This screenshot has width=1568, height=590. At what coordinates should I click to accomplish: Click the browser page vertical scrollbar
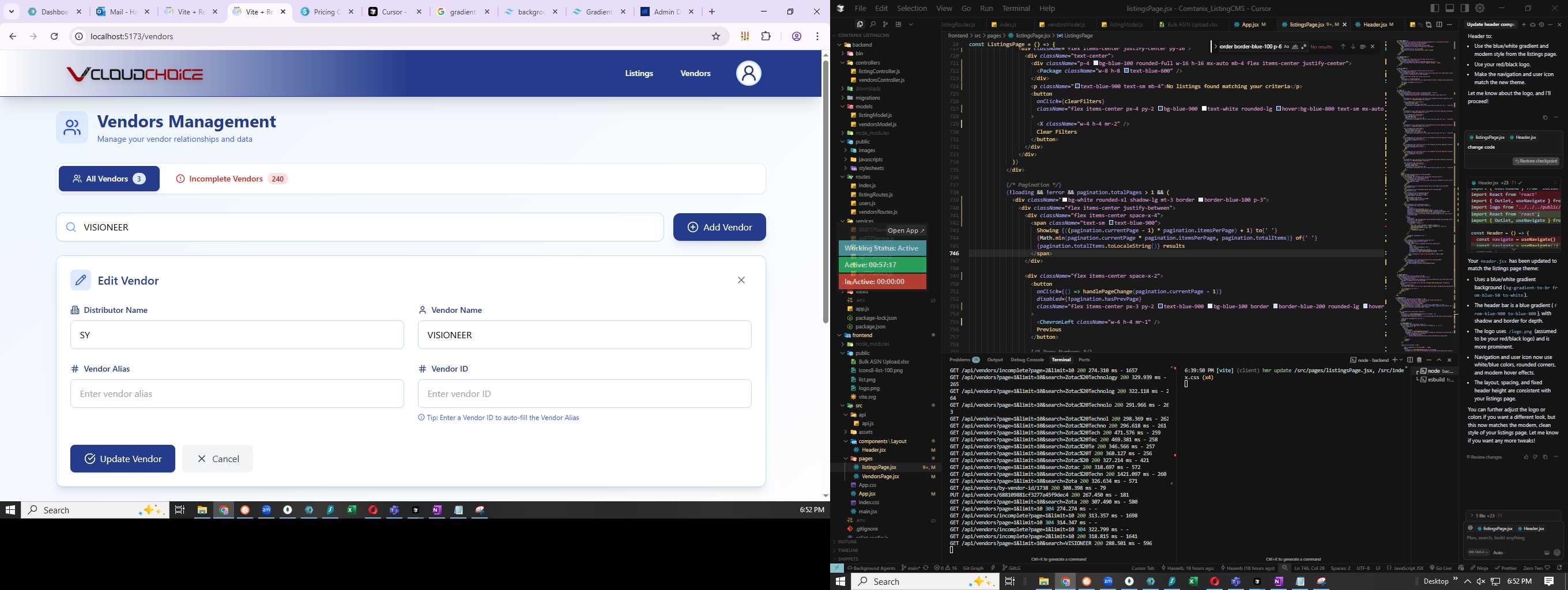coord(826,192)
